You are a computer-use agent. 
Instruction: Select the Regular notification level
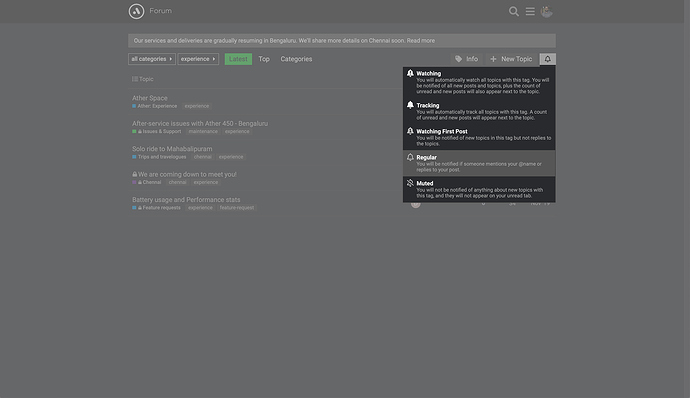(479, 163)
